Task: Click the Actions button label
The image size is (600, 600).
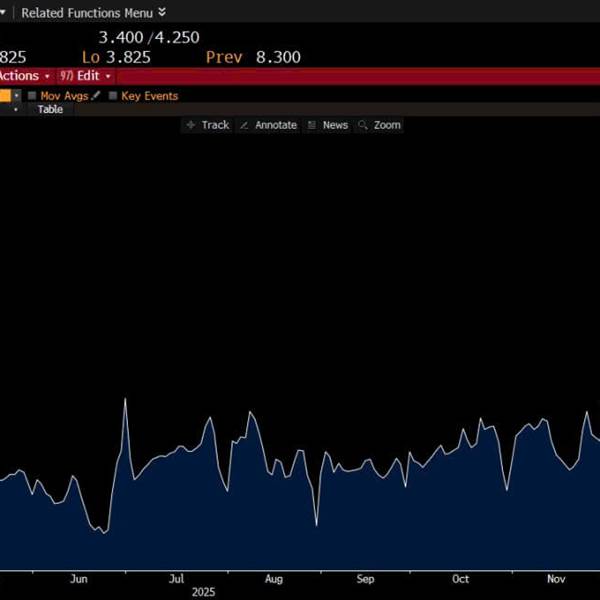Action: pos(18,76)
